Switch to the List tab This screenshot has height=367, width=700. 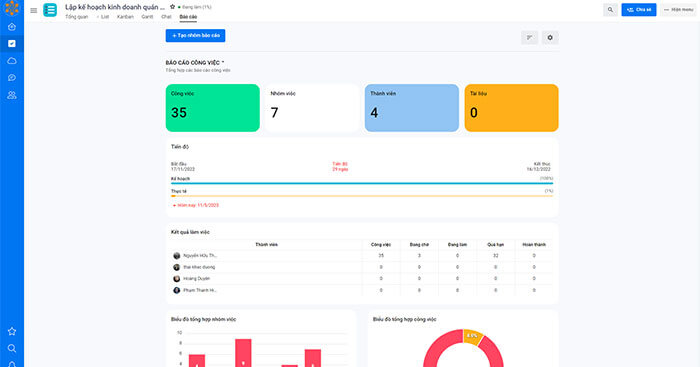pos(105,17)
